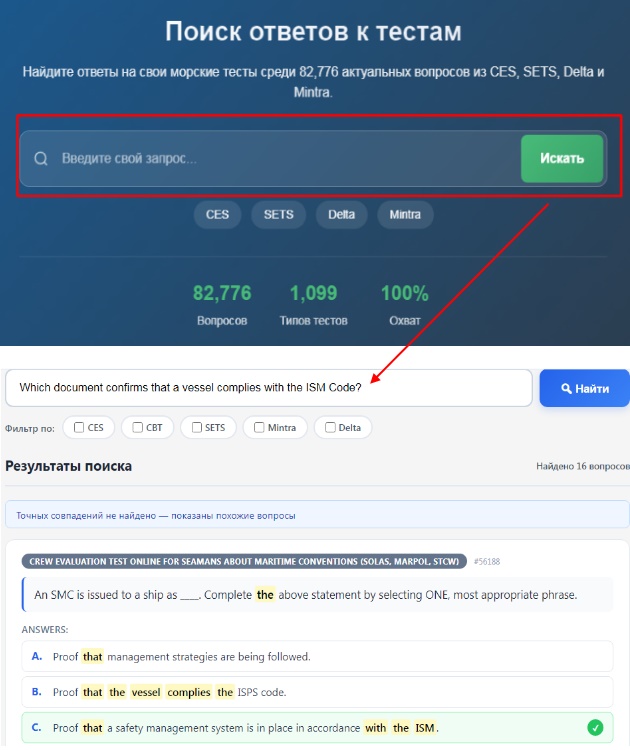Image resolution: width=630 pixels, height=750 pixels.
Task: Click the Точных совпадений не найдено notice
Action: point(317,515)
